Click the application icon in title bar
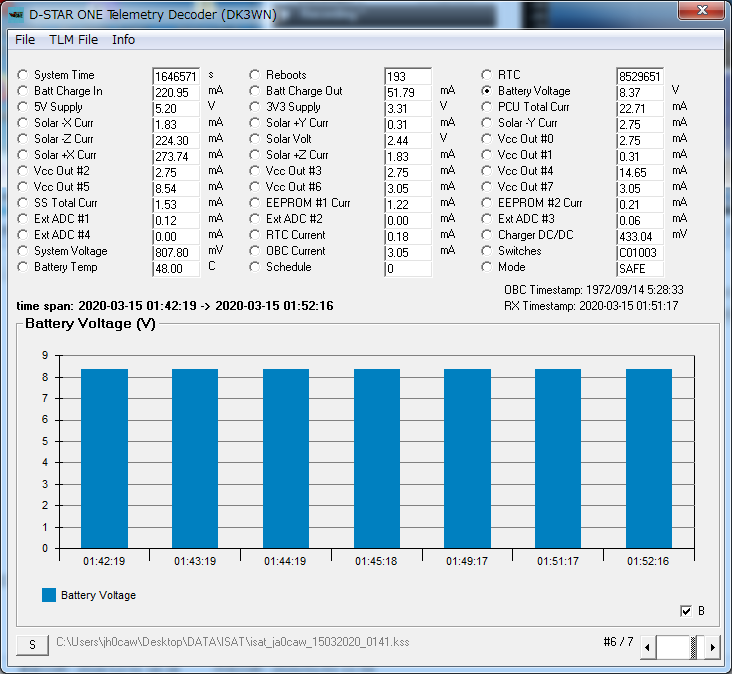 pyautogui.click(x=16, y=15)
